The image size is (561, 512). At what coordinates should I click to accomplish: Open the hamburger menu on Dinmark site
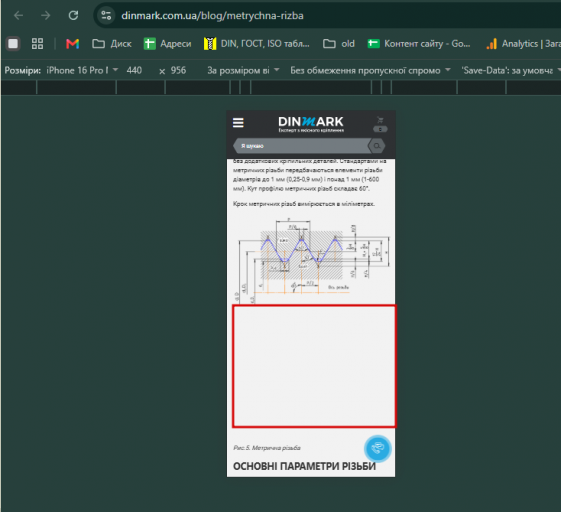click(x=238, y=123)
